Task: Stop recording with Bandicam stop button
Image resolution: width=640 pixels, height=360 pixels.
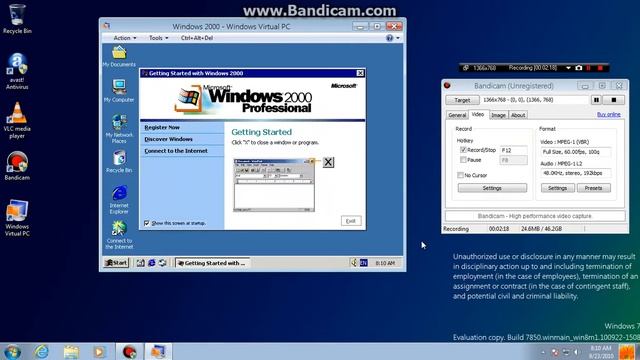Action: point(614,100)
